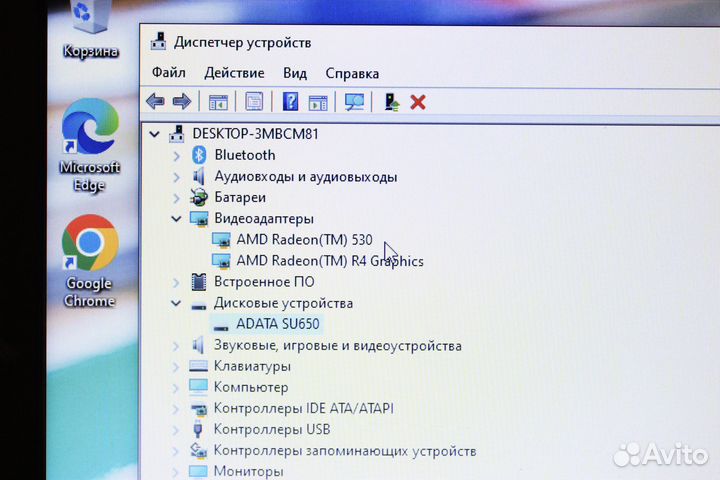This screenshot has width=720, height=480.
Task: Click the red X Uninstall device icon
Action: (418, 102)
